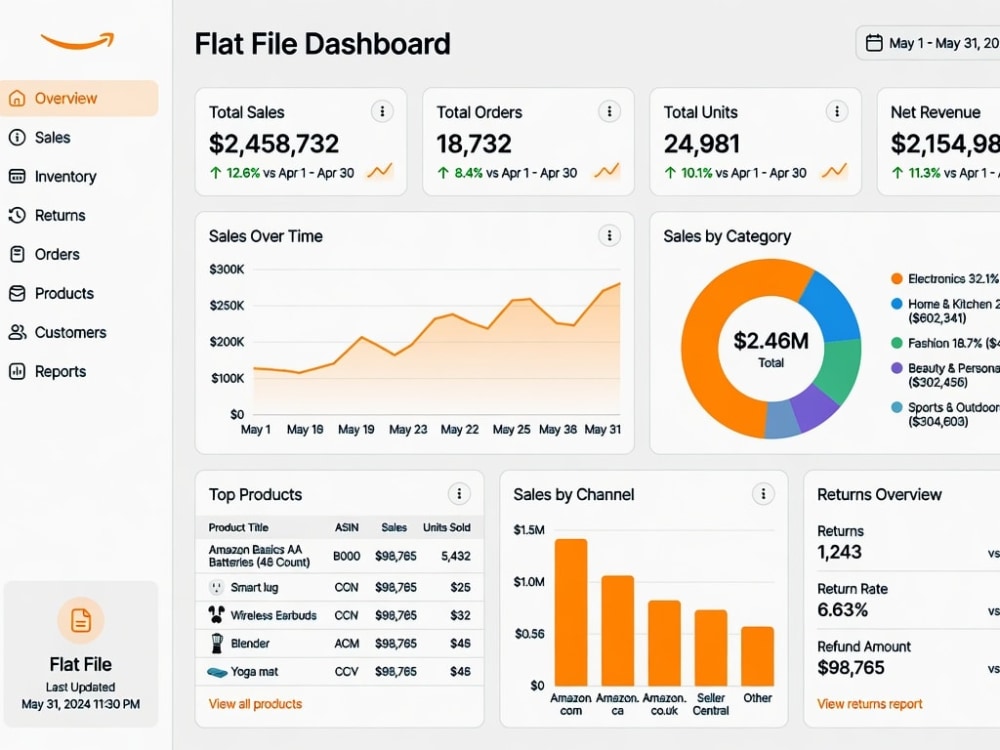
Task: Click the Amazon.com channel bar
Action: click(x=571, y=612)
